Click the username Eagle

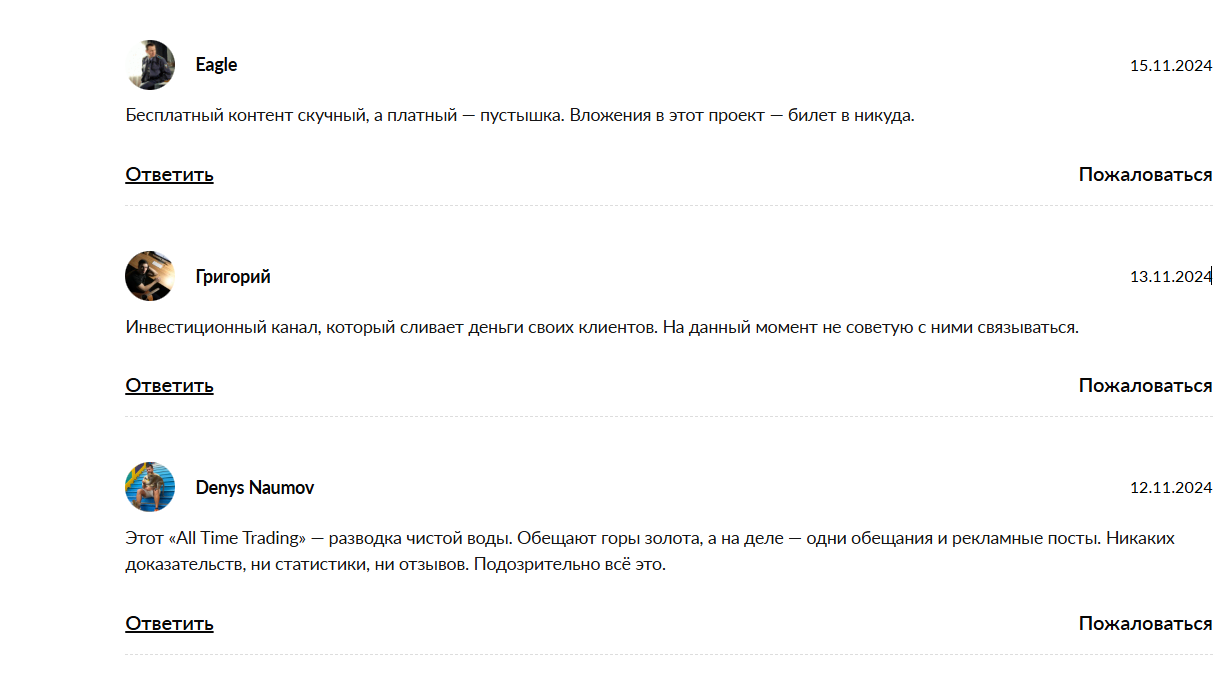point(216,65)
